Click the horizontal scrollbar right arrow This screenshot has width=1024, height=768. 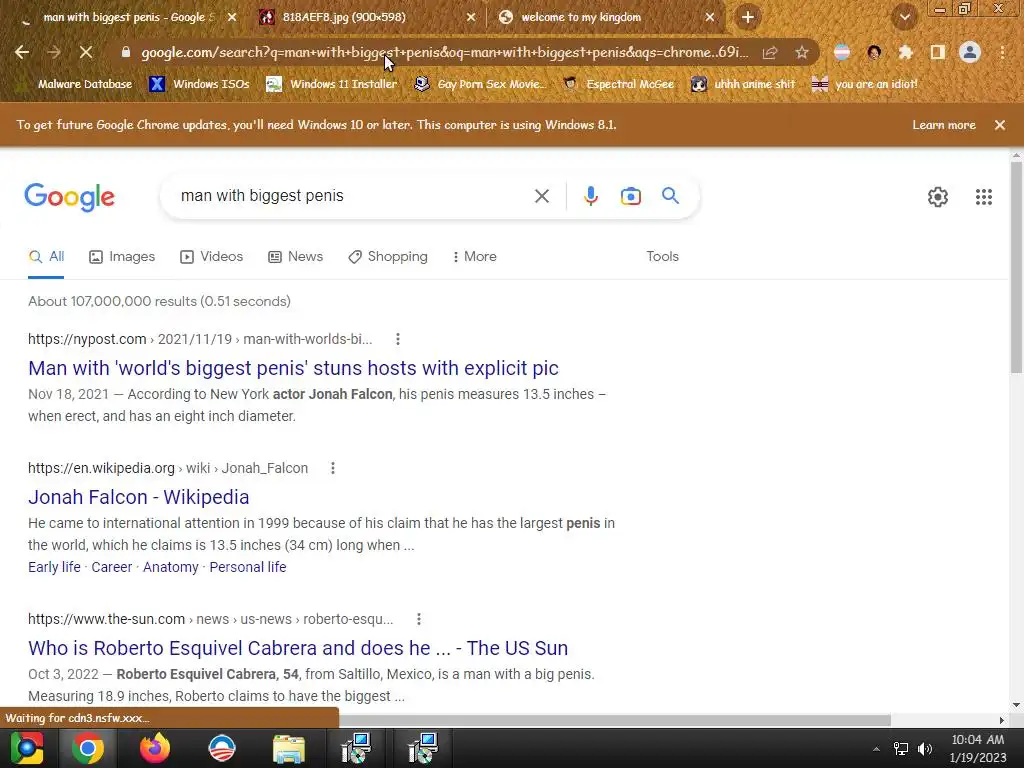click(1002, 720)
